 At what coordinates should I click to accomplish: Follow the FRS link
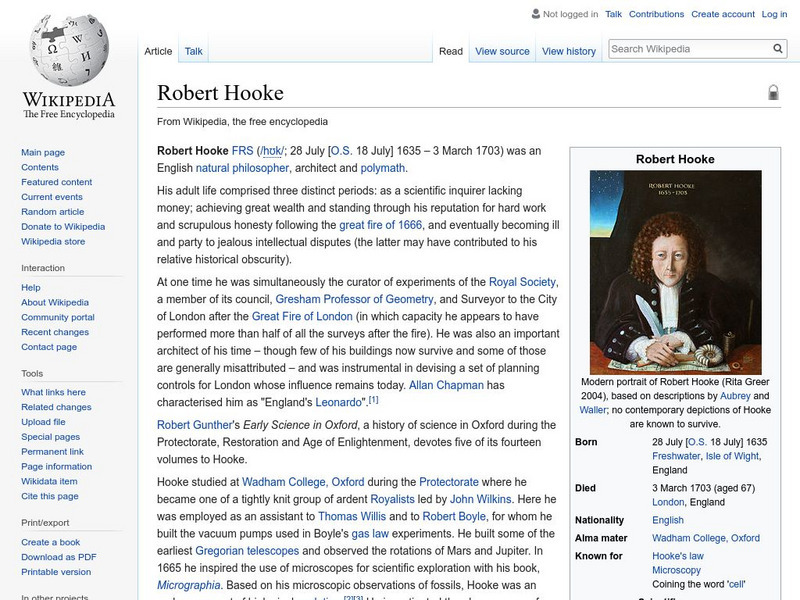click(242, 151)
